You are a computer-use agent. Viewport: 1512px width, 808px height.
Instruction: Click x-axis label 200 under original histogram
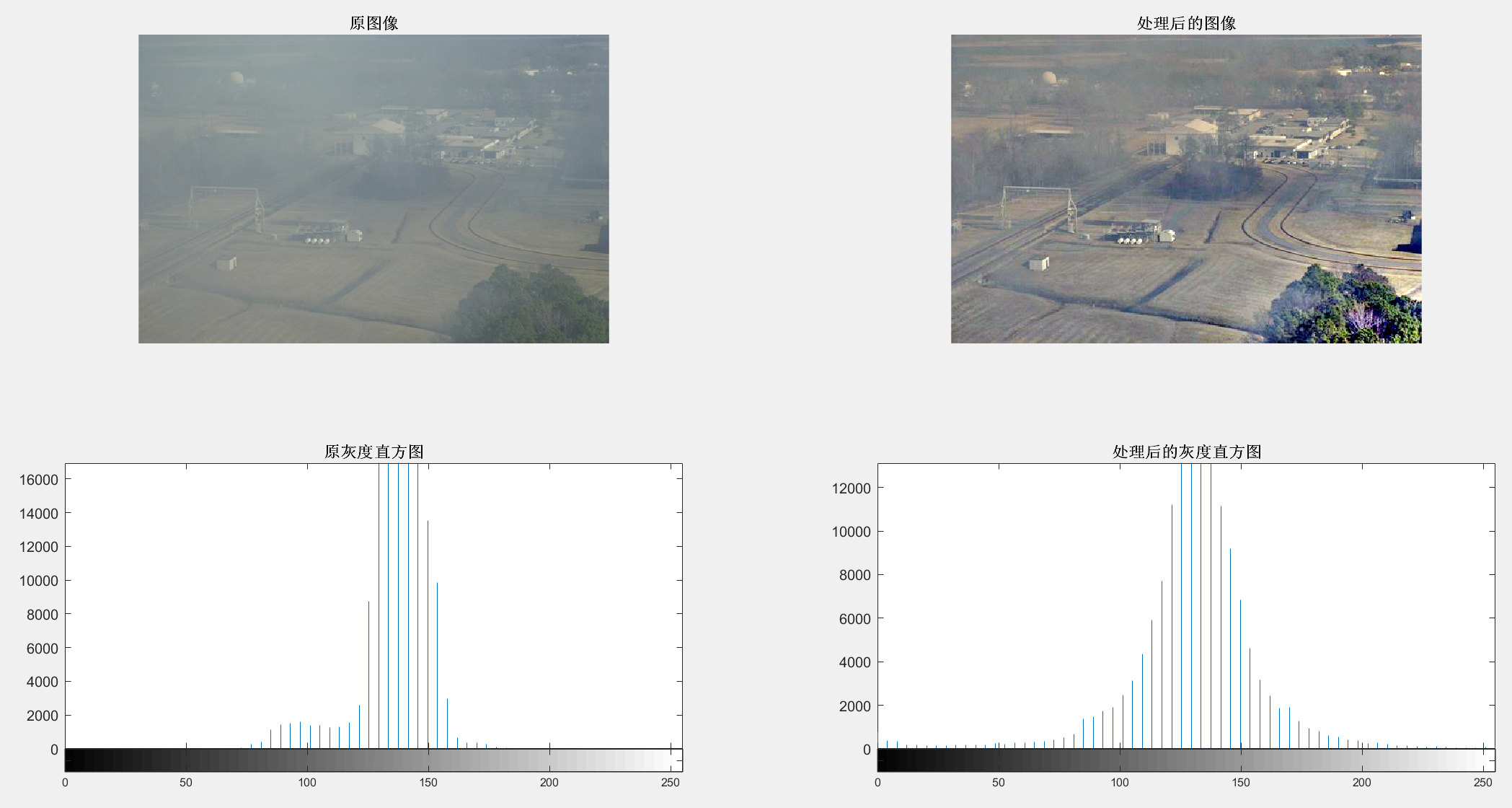pos(549,783)
